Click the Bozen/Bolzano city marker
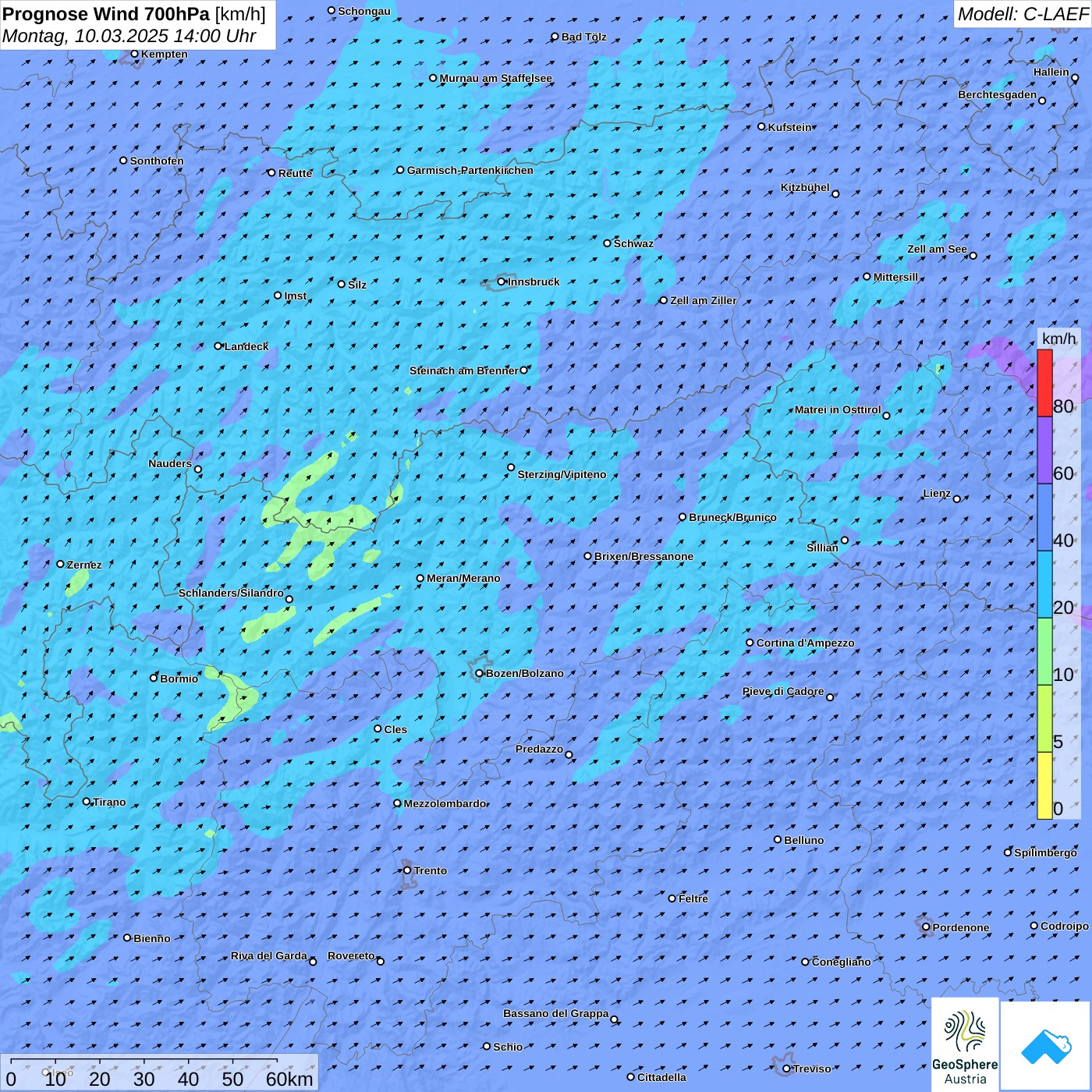The width and height of the screenshot is (1092, 1092). coord(480,673)
